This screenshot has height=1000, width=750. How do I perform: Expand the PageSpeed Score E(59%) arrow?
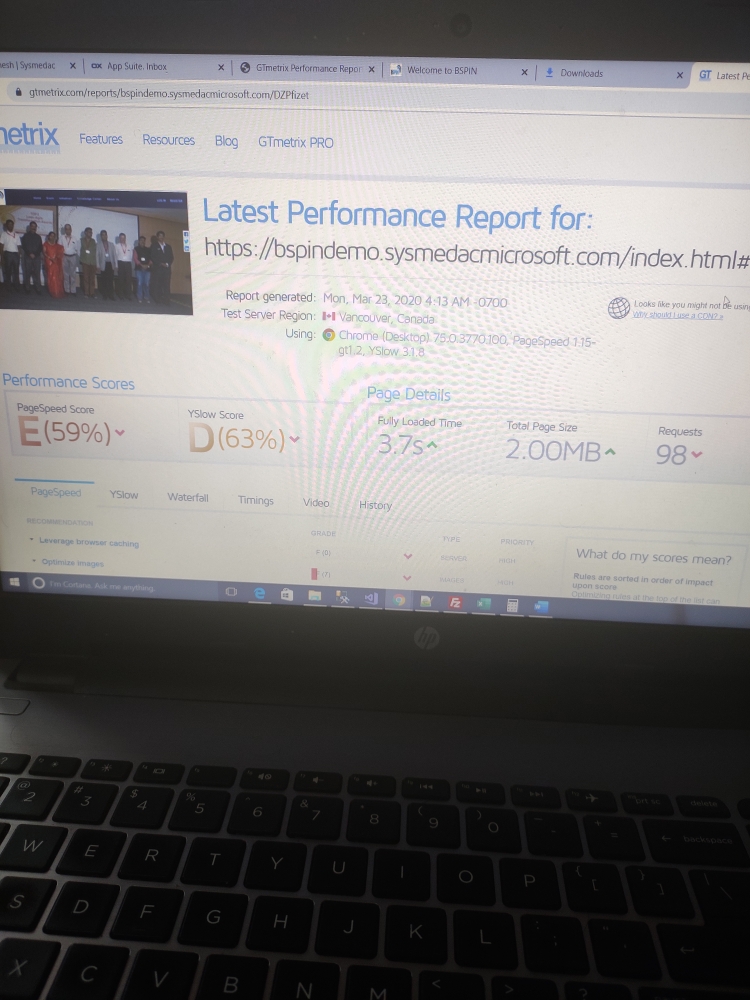(120, 433)
